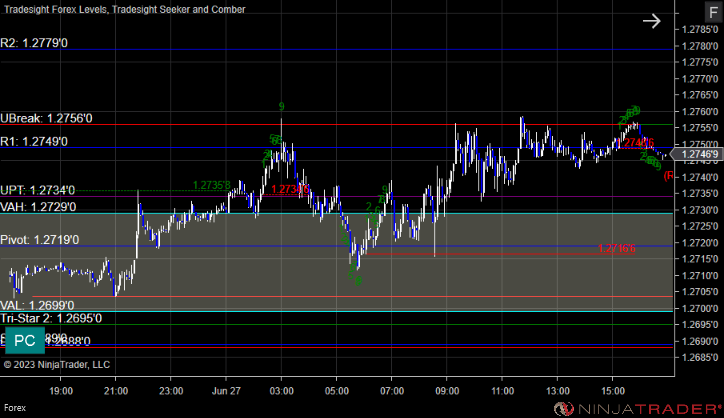The width and height of the screenshot is (724, 418).
Task: Click the 1.2700'0 price axis label
Action: point(700,308)
